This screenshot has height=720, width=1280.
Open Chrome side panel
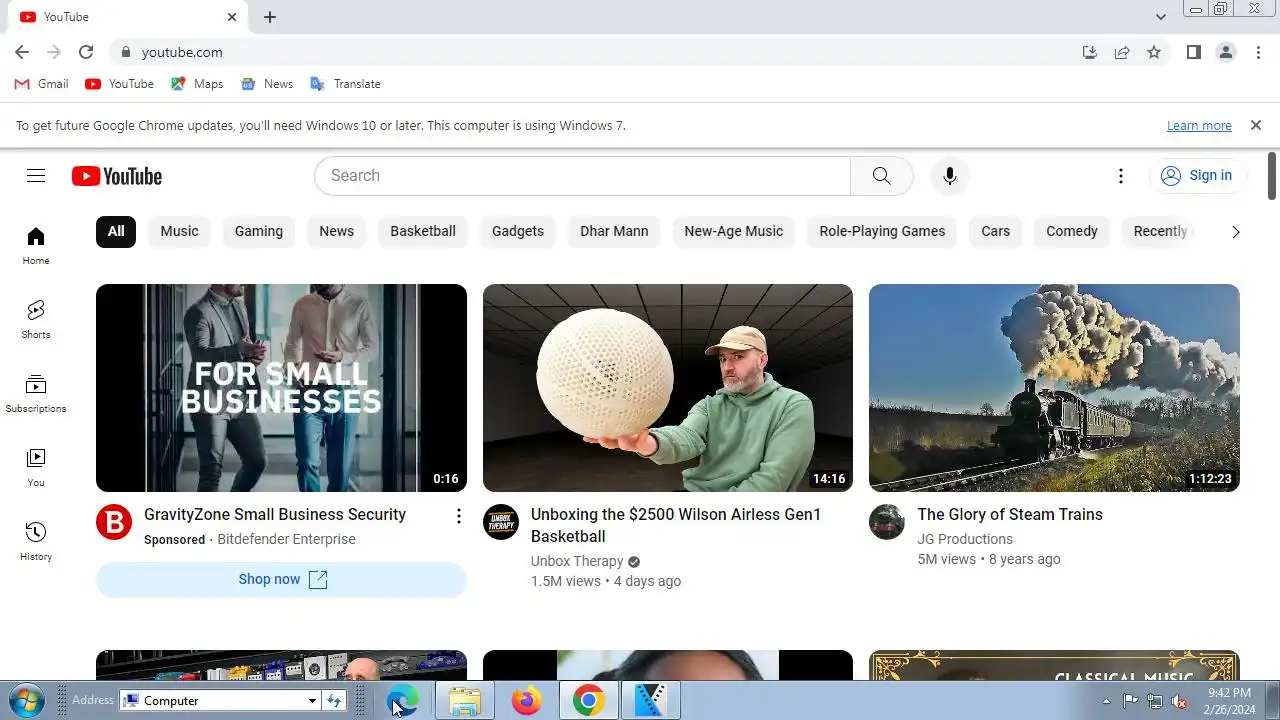pos(1193,52)
